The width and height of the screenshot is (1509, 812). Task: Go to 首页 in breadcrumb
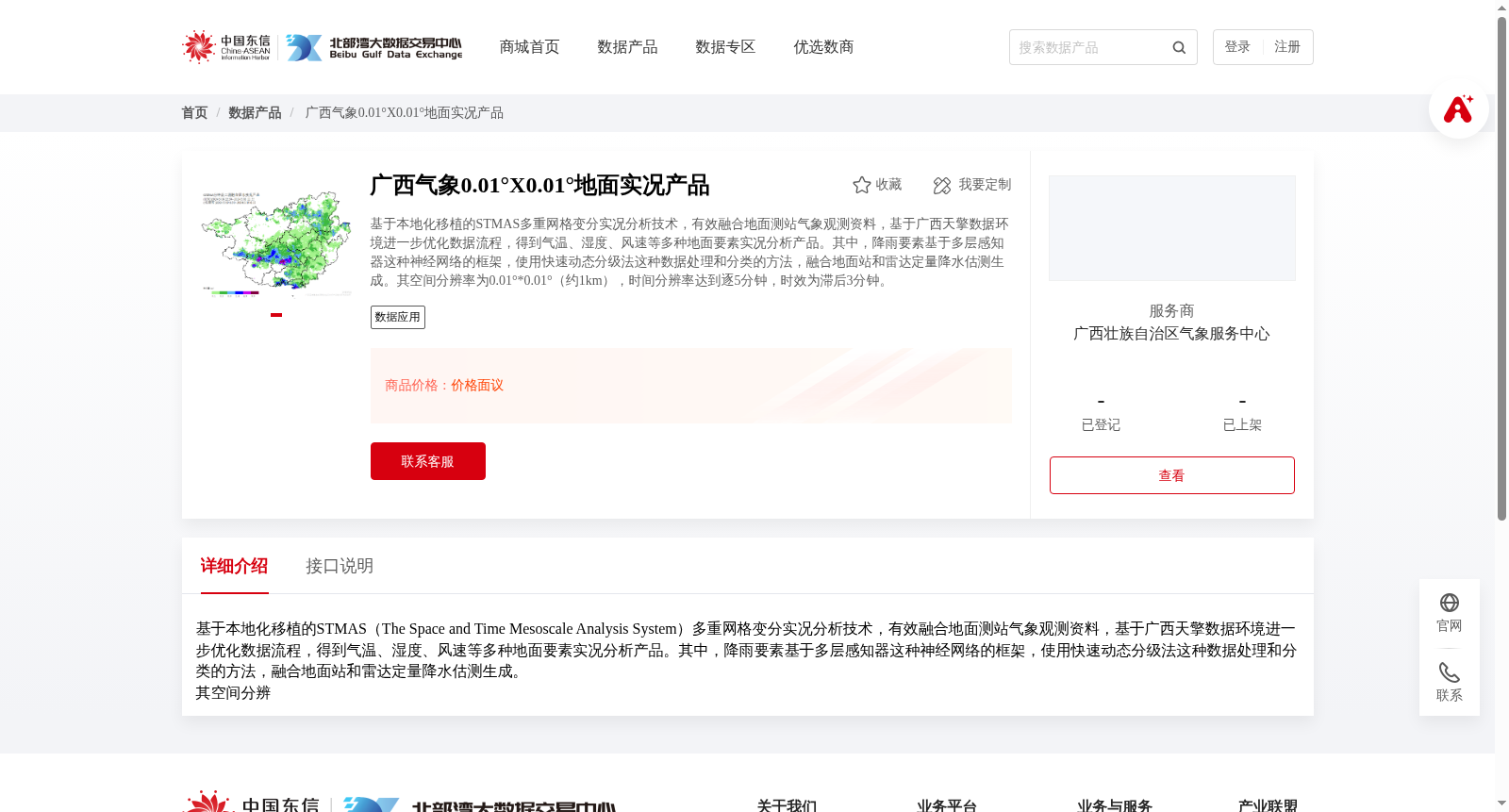coord(194,113)
